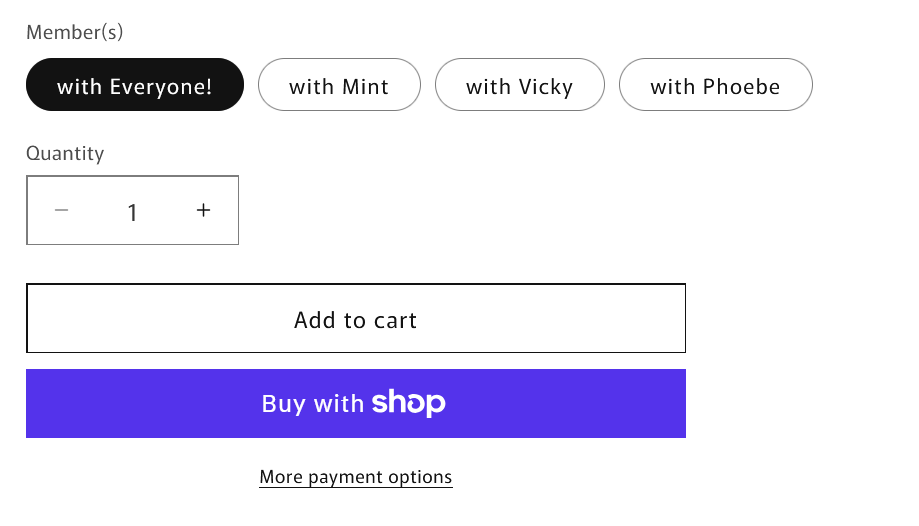This screenshot has width=919, height=526.
Task: Click the Member(s) label text
Action: (75, 32)
